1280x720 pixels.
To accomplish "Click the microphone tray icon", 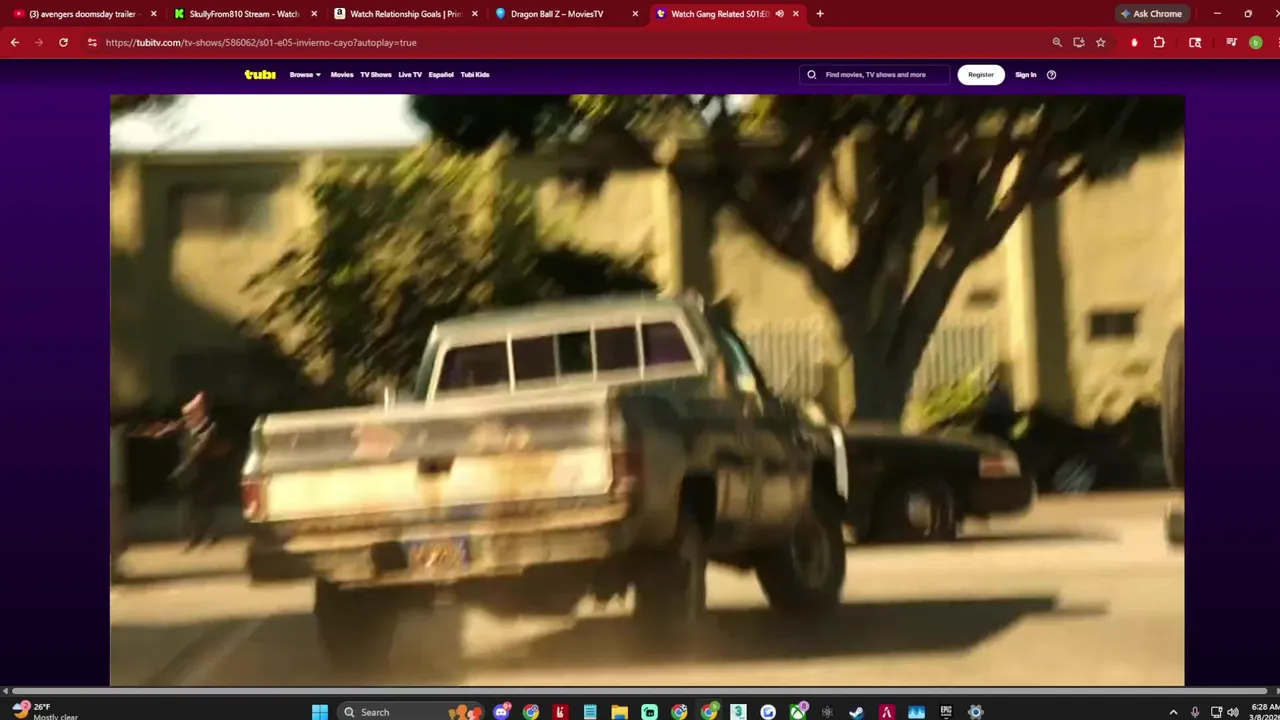I will click(1195, 712).
